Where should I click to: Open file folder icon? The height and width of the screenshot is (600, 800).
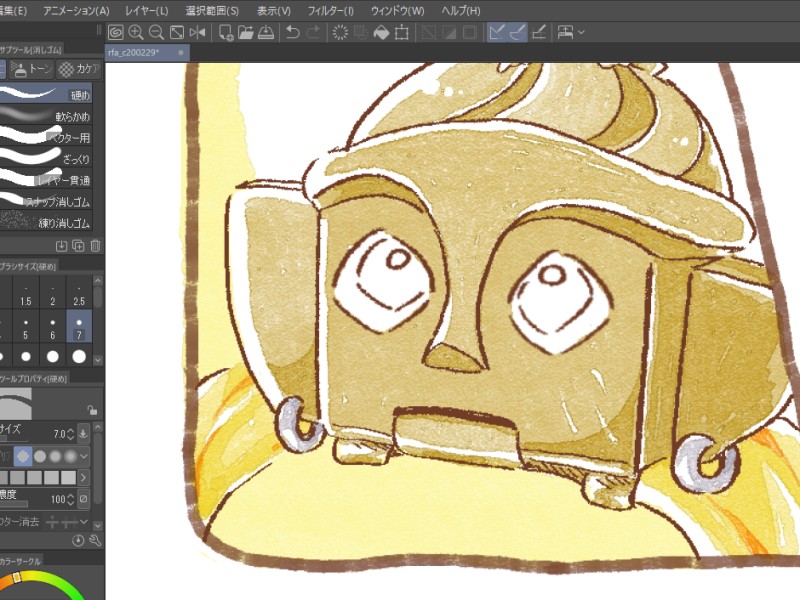[x=246, y=33]
